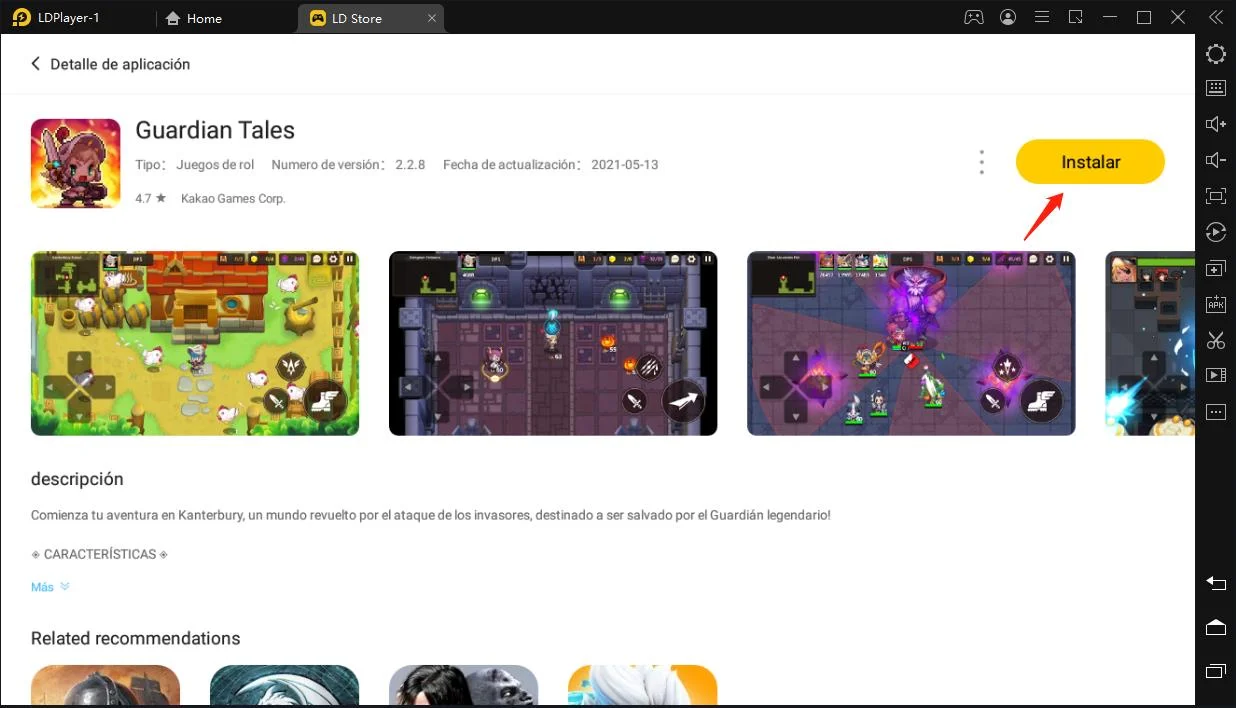
Task: Open the gamepad icon in title bar
Action: click(x=973, y=18)
